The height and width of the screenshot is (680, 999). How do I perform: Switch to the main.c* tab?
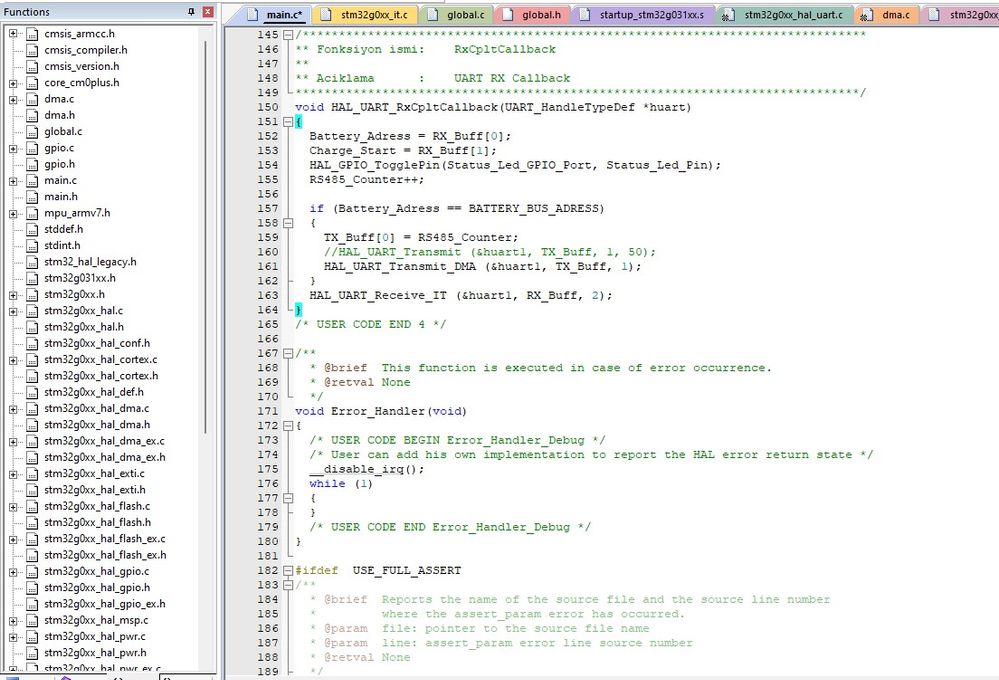click(277, 14)
